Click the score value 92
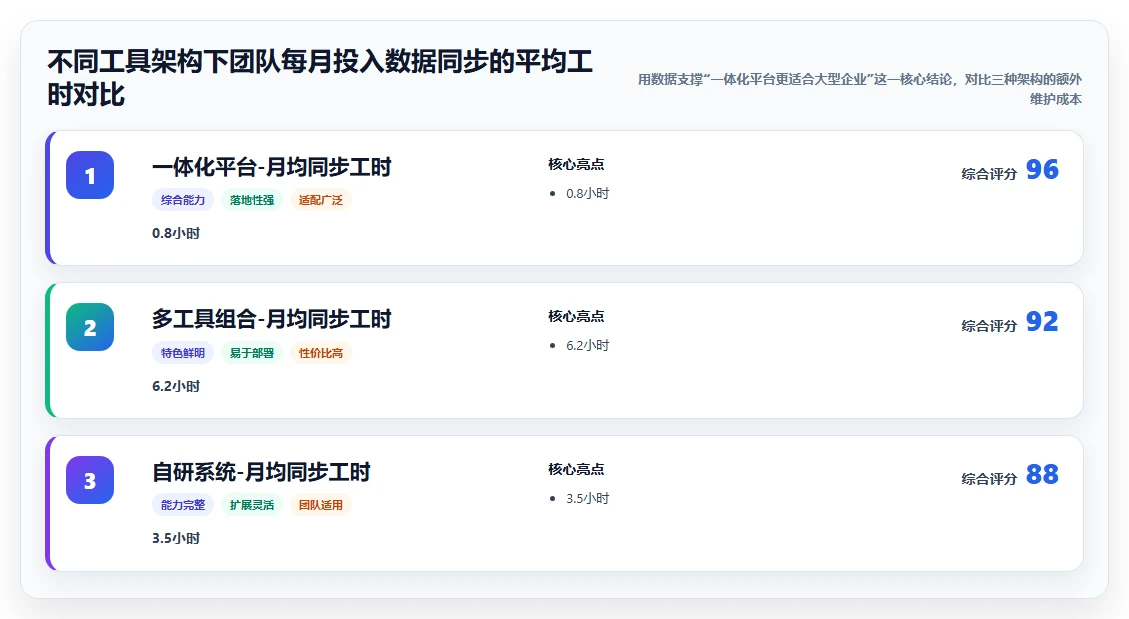 (1042, 322)
